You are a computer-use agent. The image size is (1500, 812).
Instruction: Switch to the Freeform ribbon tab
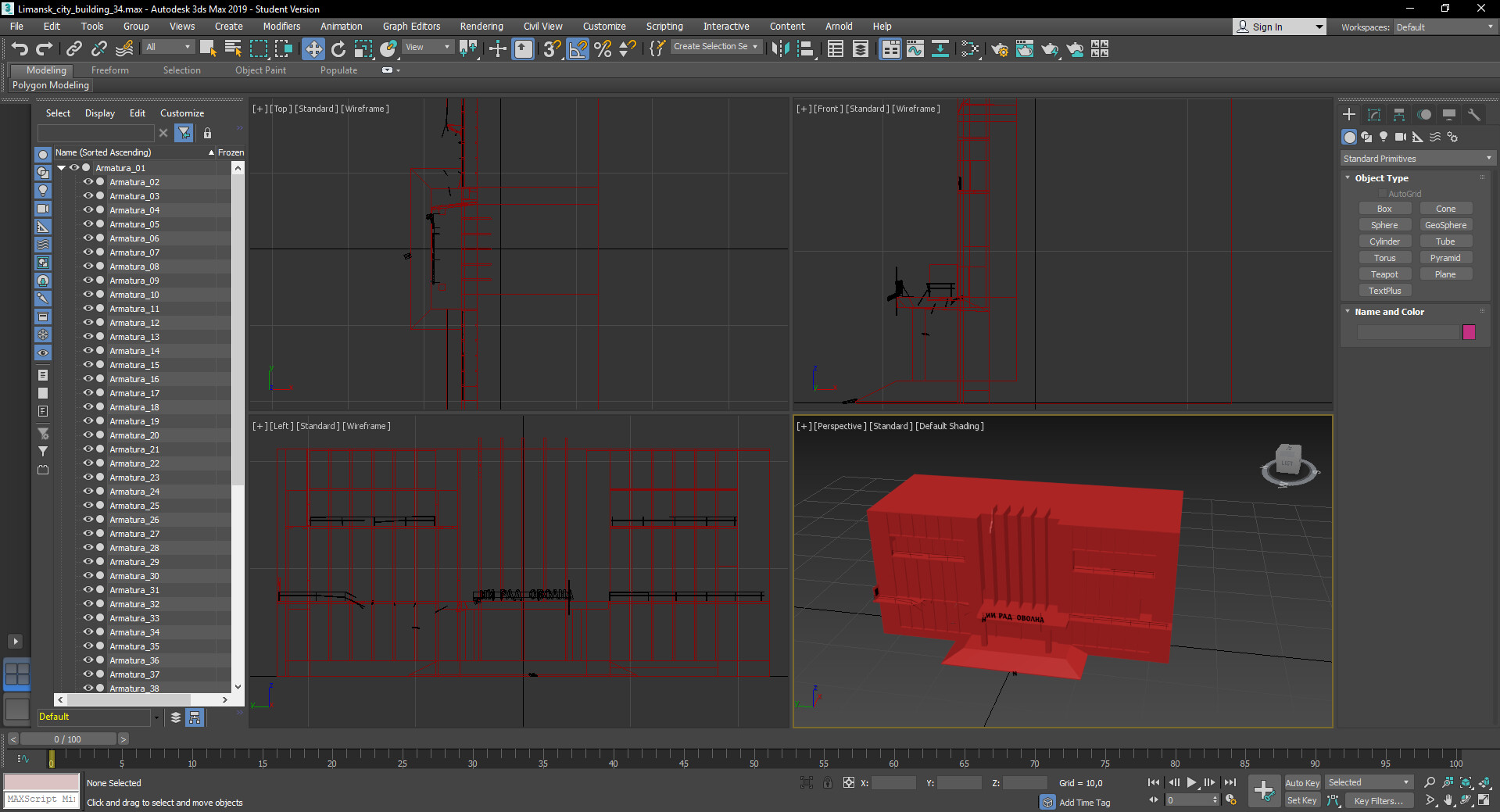(109, 70)
